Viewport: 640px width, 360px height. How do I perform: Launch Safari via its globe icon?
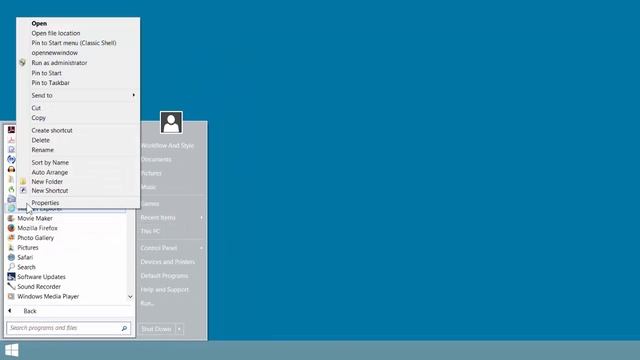(11, 258)
